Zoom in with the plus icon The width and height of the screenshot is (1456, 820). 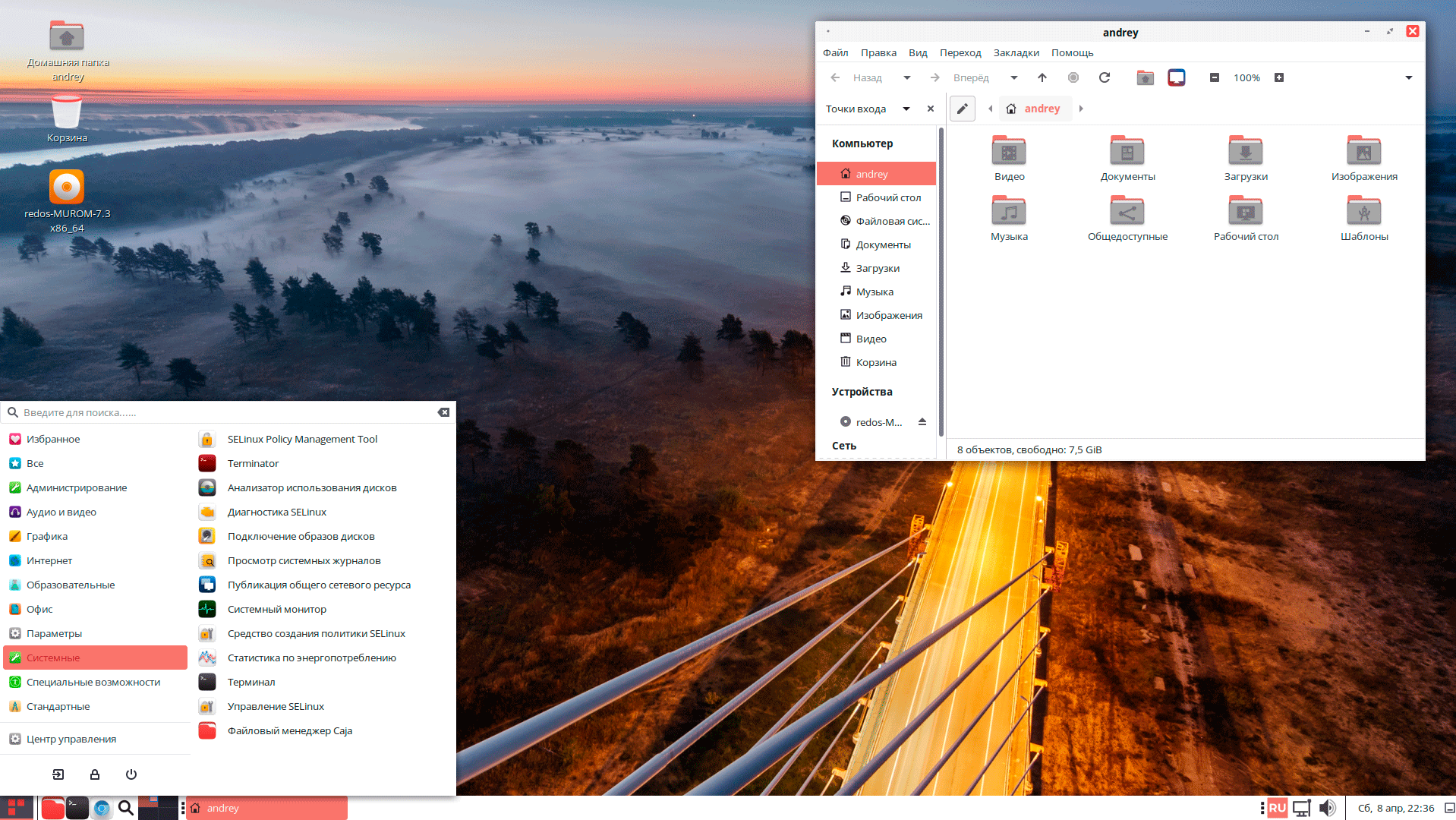click(1279, 77)
